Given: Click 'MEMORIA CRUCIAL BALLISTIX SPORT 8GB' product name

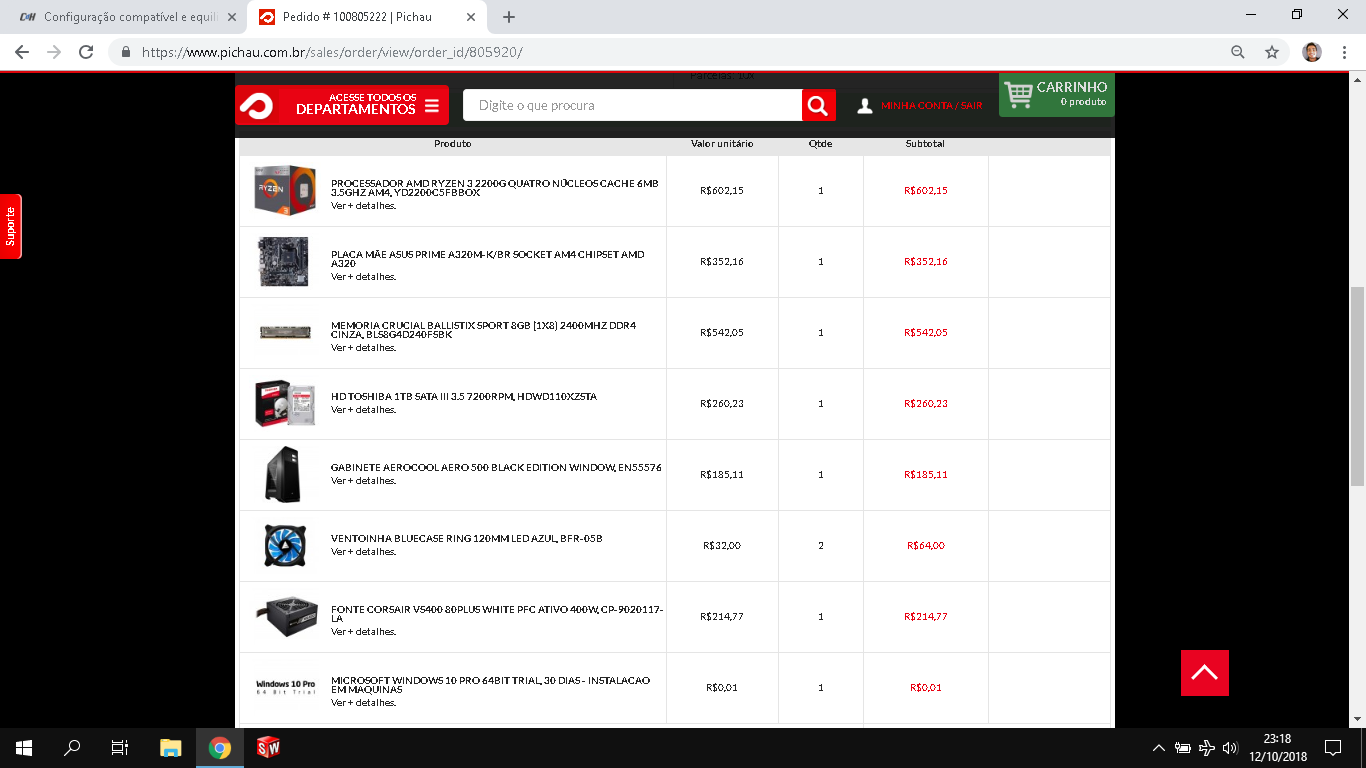Looking at the screenshot, I should click(x=483, y=330).
